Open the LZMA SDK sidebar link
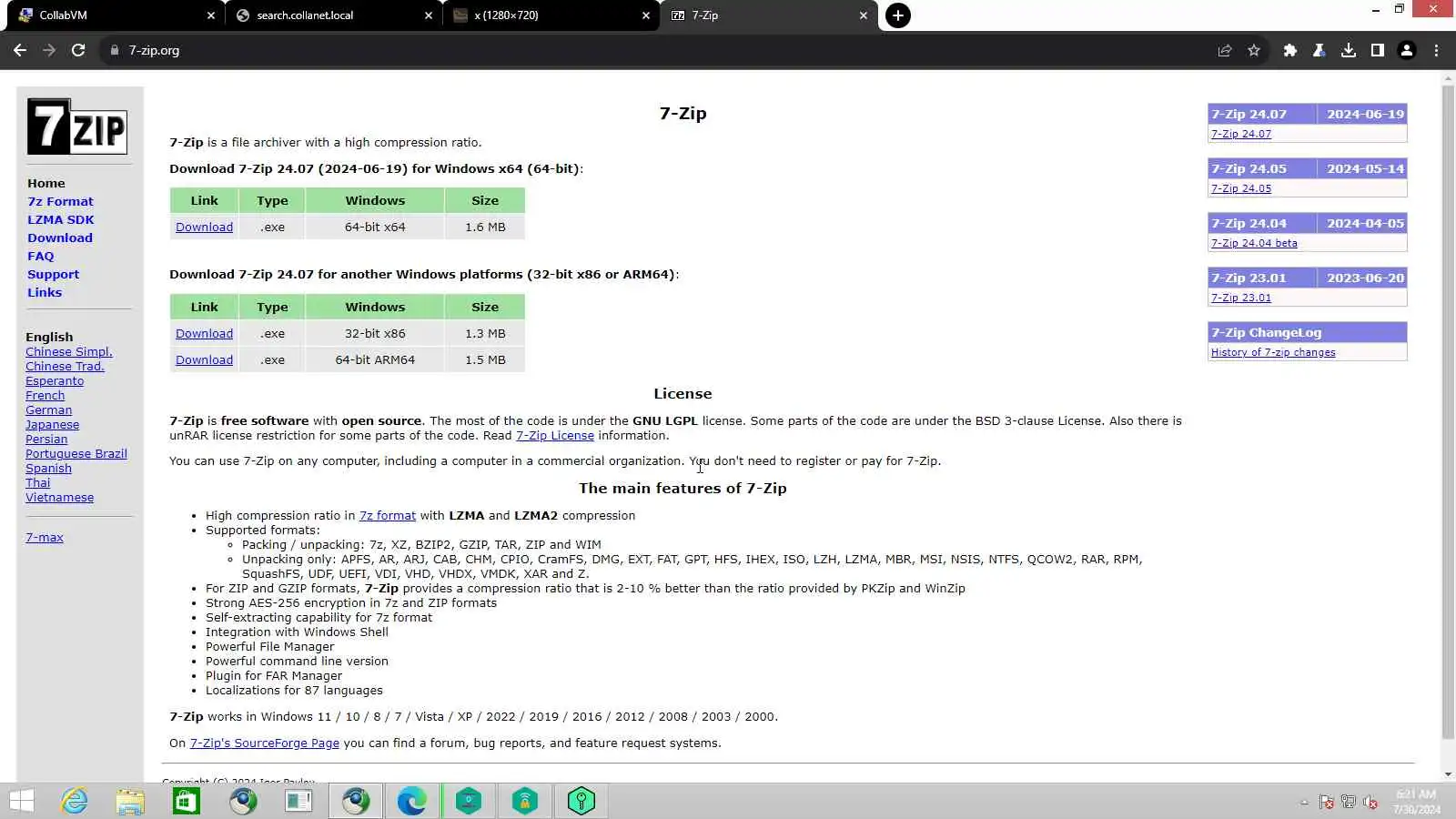The image size is (1456, 819). click(61, 219)
